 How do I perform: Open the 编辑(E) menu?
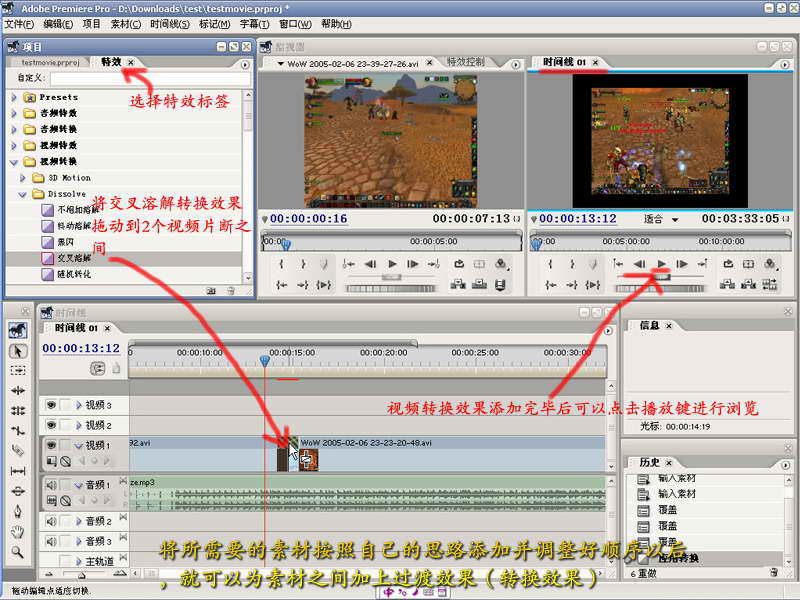[58, 24]
